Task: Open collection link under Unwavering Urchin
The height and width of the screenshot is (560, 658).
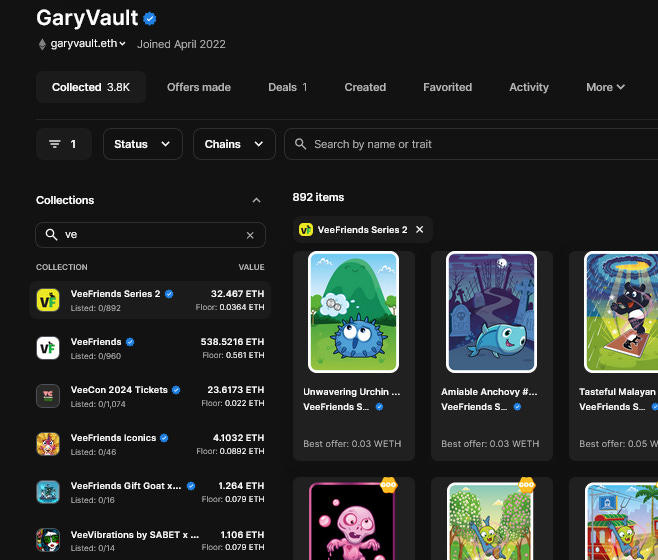Action: [x=336, y=407]
